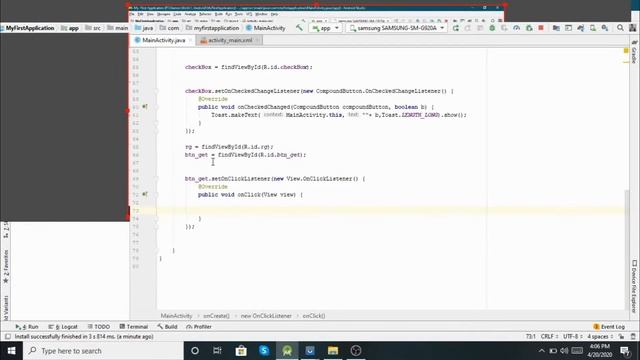Click the tool windows toggle icon at status bar left

[7, 337]
